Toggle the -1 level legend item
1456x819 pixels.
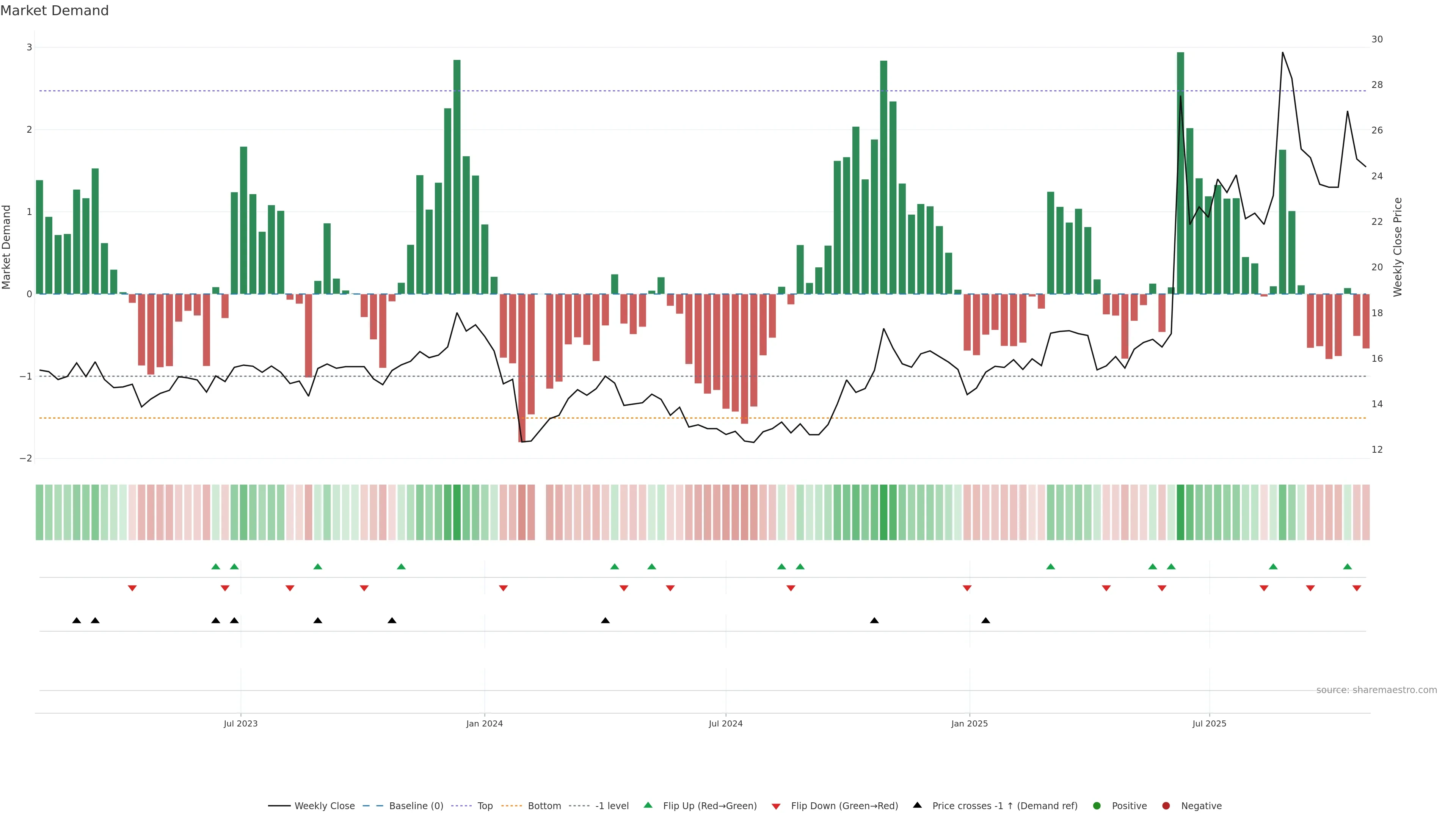[x=612, y=805]
